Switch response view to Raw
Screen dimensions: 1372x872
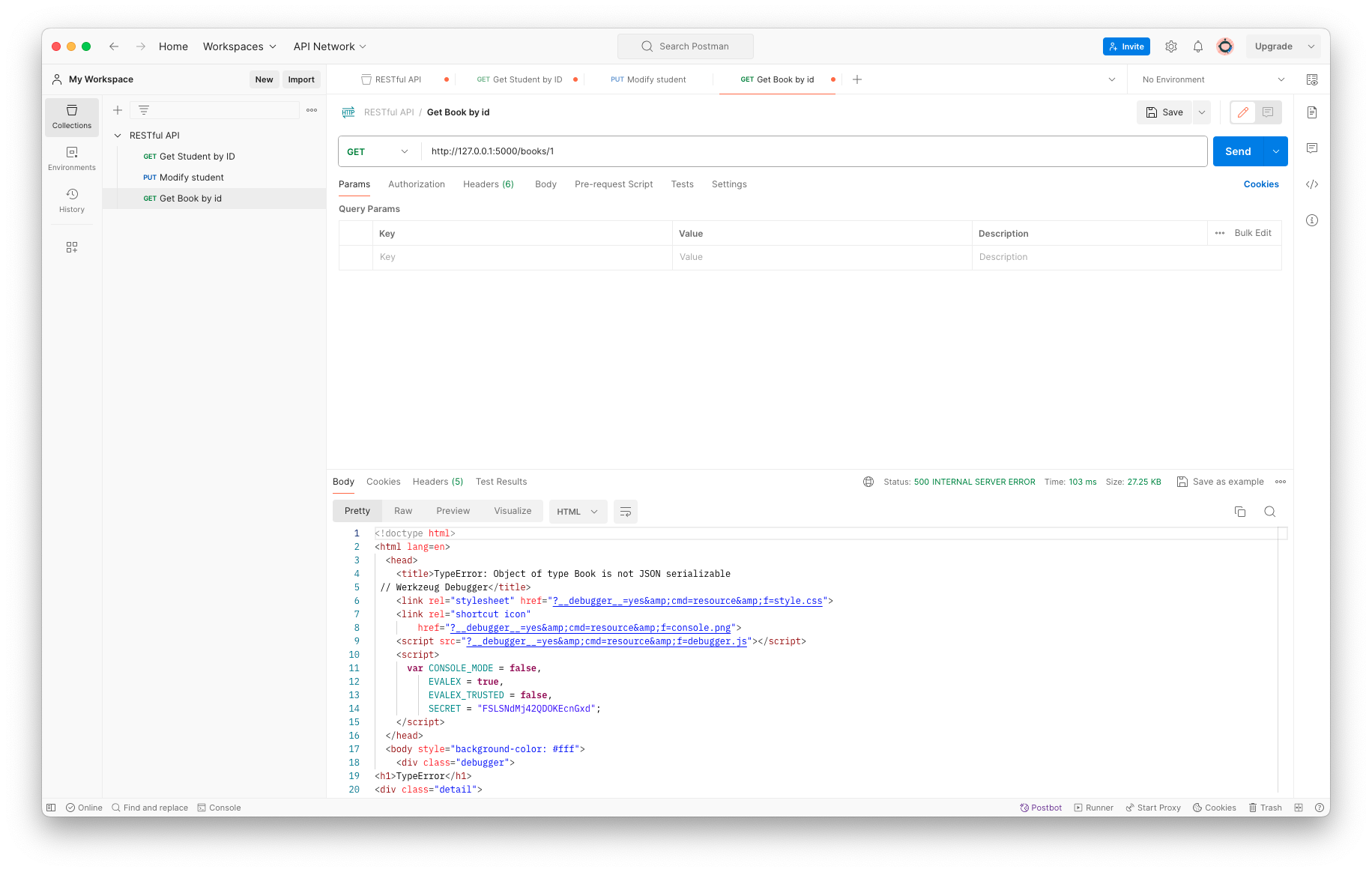tap(403, 511)
